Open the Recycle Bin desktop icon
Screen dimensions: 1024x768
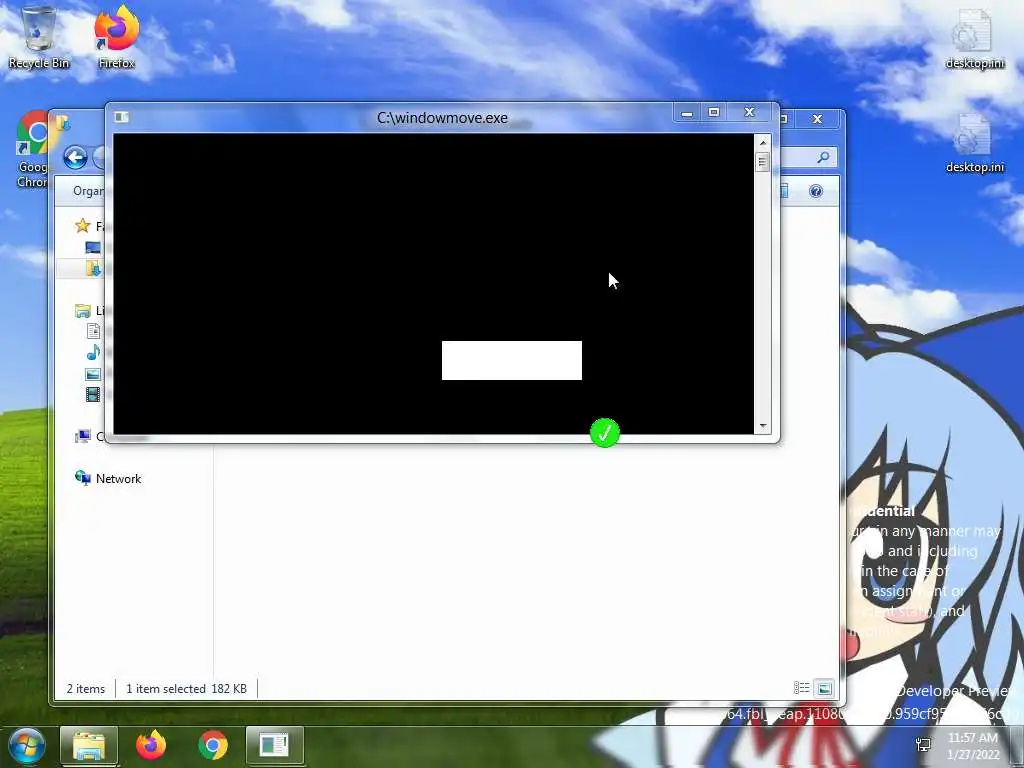[x=39, y=36]
